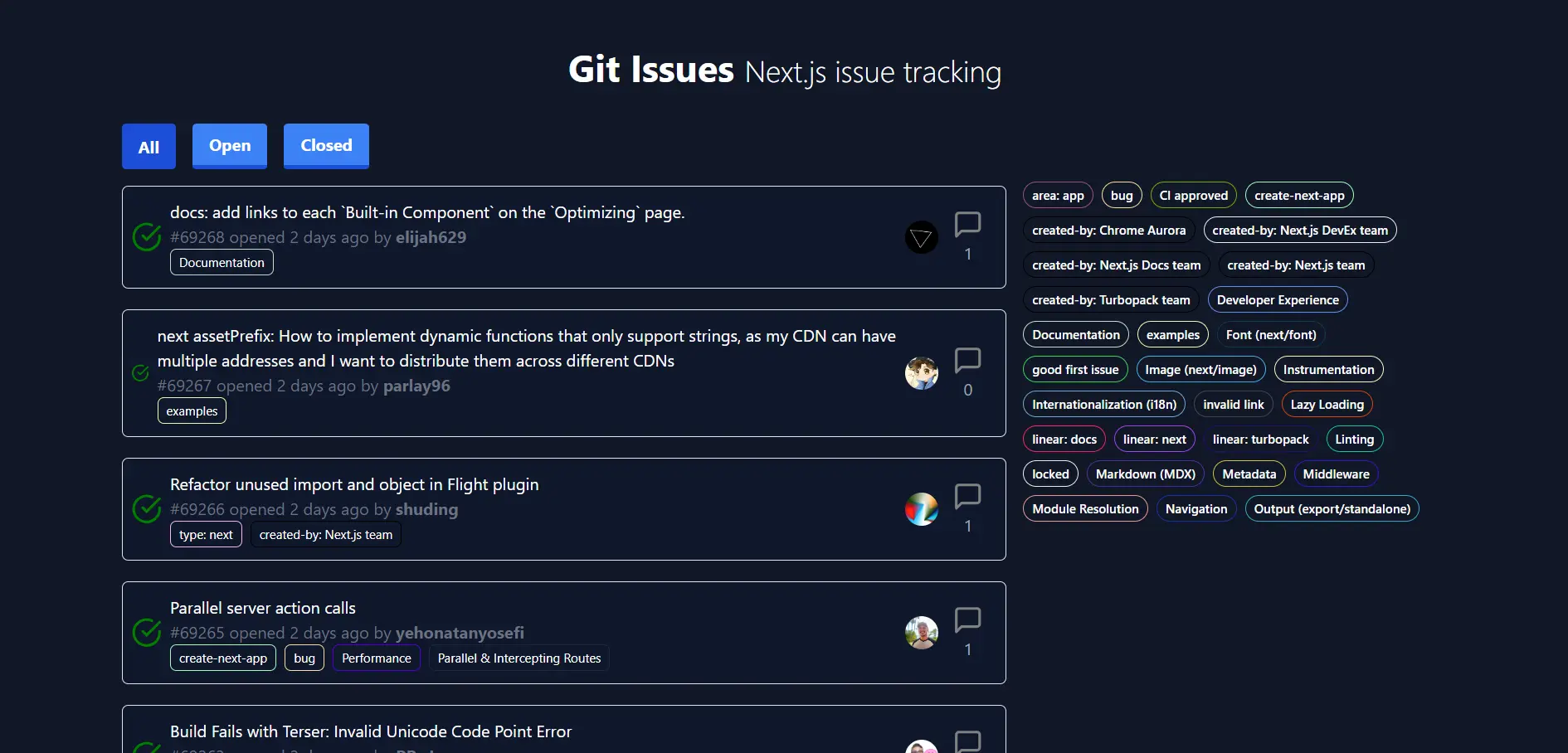This screenshot has height=753, width=1568.
Task: Filter by 'created-by: Chrome Aurora' label
Action: 1109,231
